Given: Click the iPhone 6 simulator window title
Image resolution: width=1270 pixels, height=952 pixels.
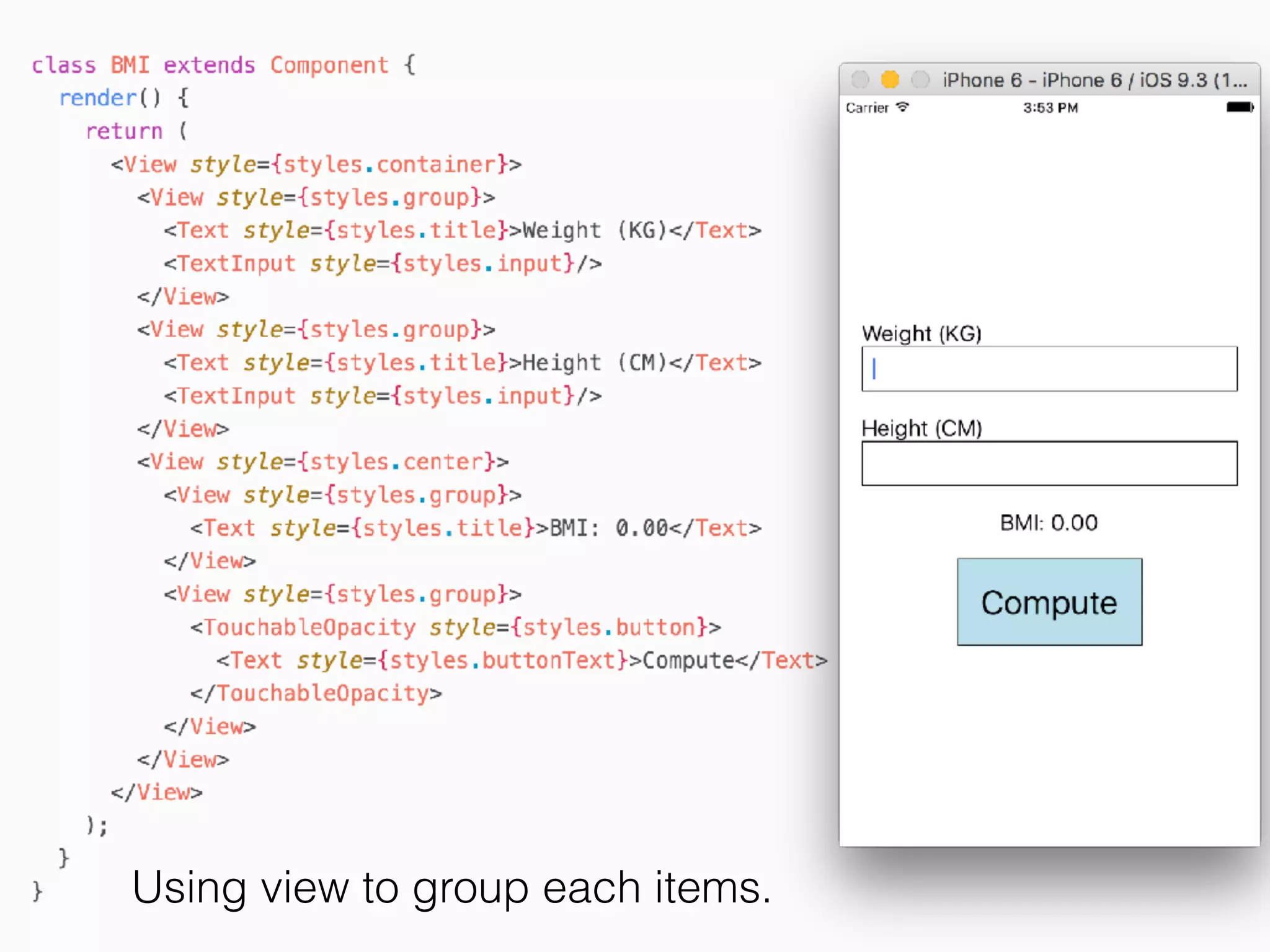Looking at the screenshot, I should point(1095,80).
